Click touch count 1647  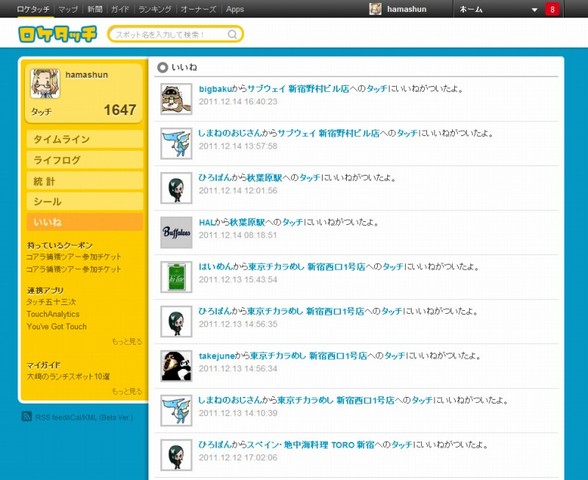pyautogui.click(x=120, y=110)
